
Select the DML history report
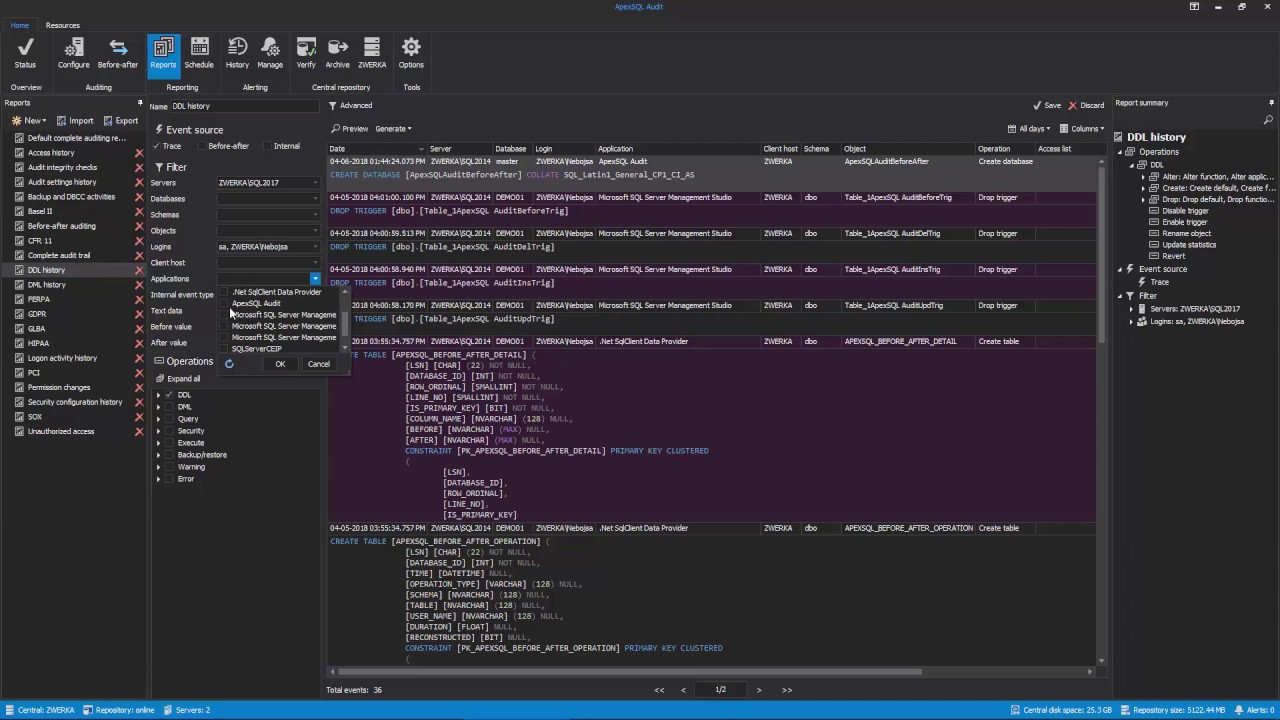[47, 285]
